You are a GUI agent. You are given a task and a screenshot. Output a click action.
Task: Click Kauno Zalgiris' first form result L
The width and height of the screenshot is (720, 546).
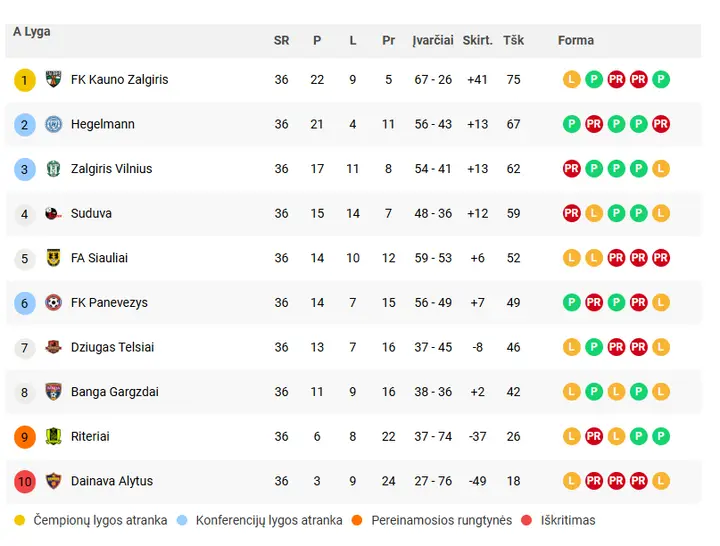coord(571,79)
